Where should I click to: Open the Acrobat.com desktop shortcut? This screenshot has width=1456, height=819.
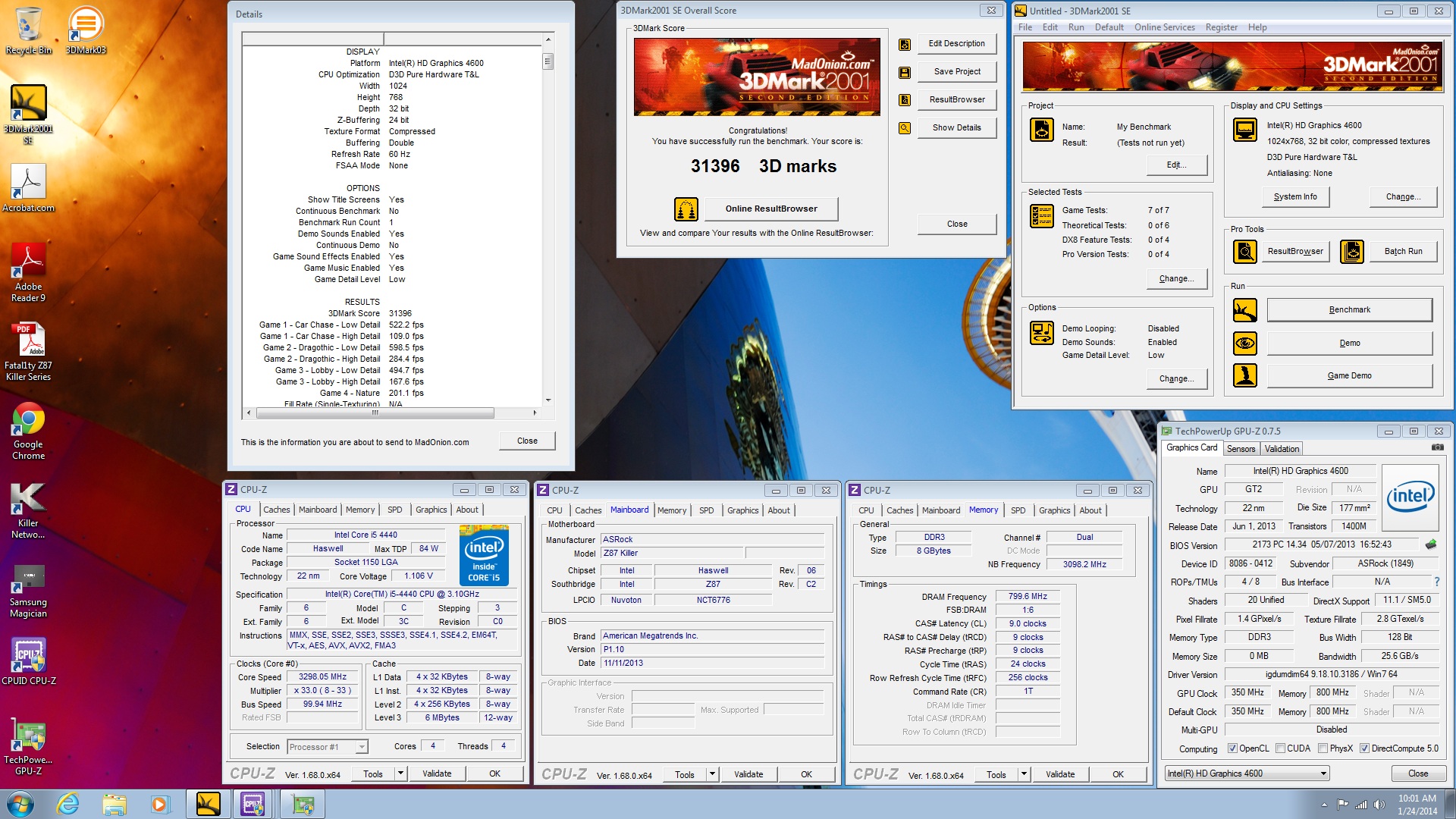coord(28,188)
